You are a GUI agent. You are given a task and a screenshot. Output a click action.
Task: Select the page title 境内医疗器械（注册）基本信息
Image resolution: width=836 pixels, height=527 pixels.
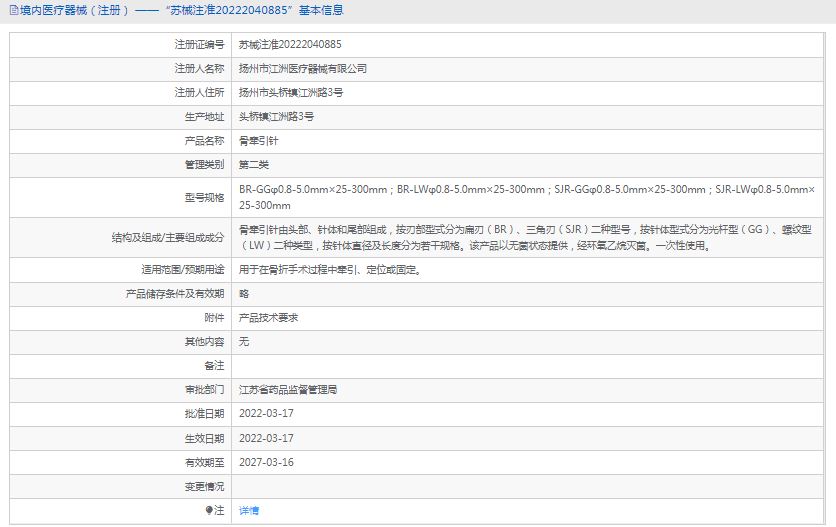coord(181,10)
